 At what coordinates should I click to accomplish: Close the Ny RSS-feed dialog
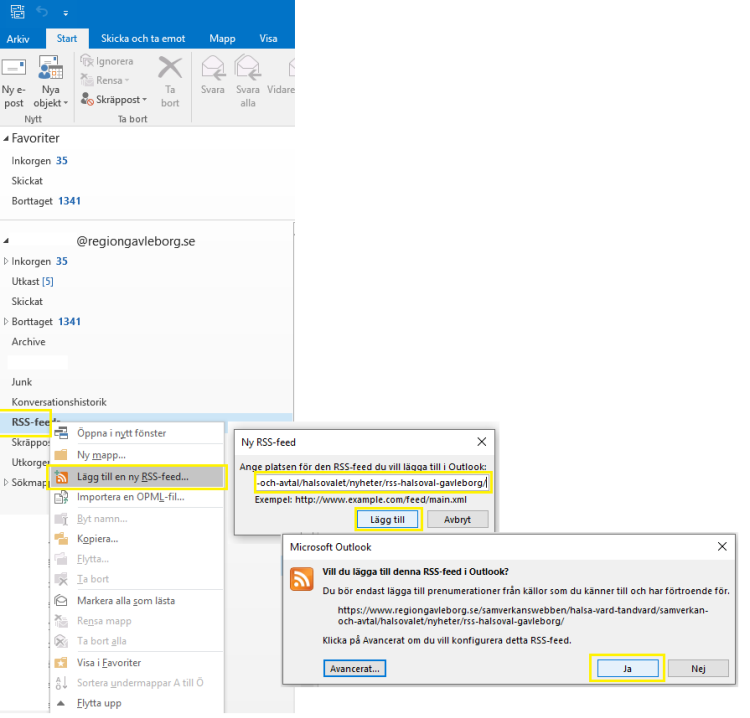482,442
